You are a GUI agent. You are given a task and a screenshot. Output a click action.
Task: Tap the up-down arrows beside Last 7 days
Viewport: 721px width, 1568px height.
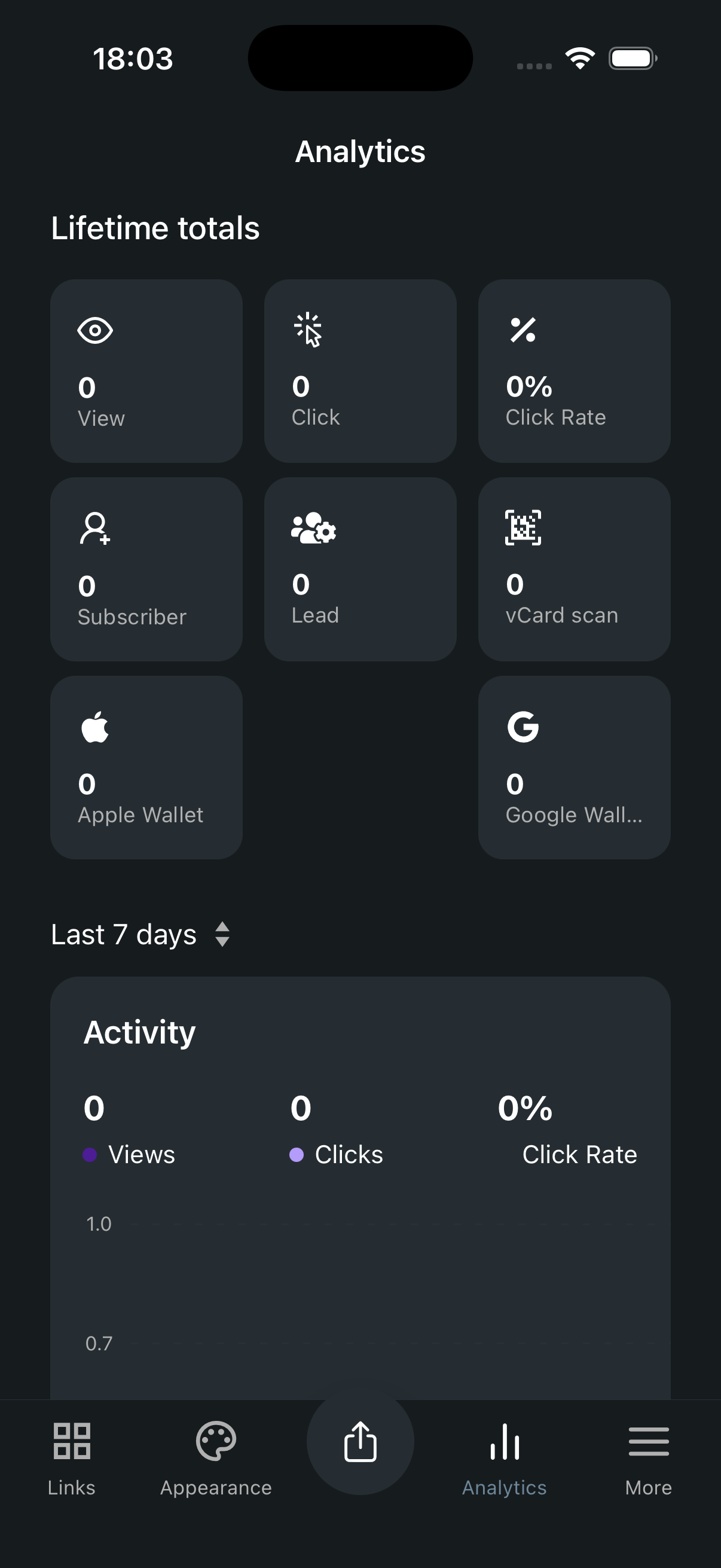tap(222, 934)
